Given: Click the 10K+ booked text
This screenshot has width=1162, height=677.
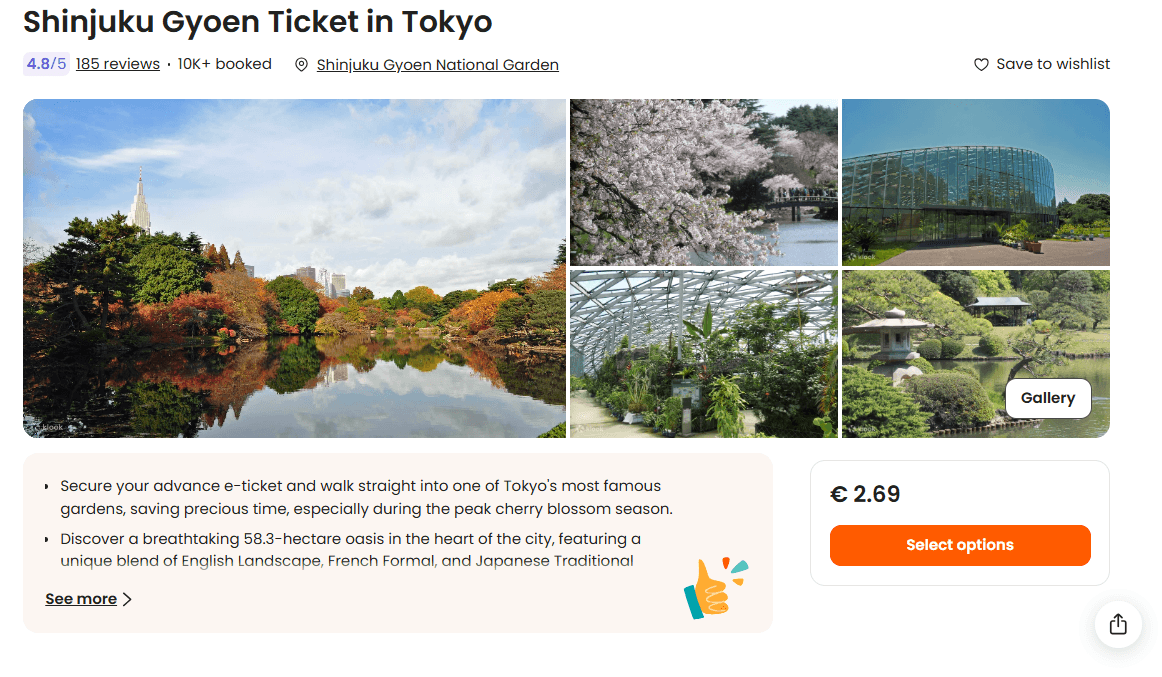Looking at the screenshot, I should (x=225, y=64).
